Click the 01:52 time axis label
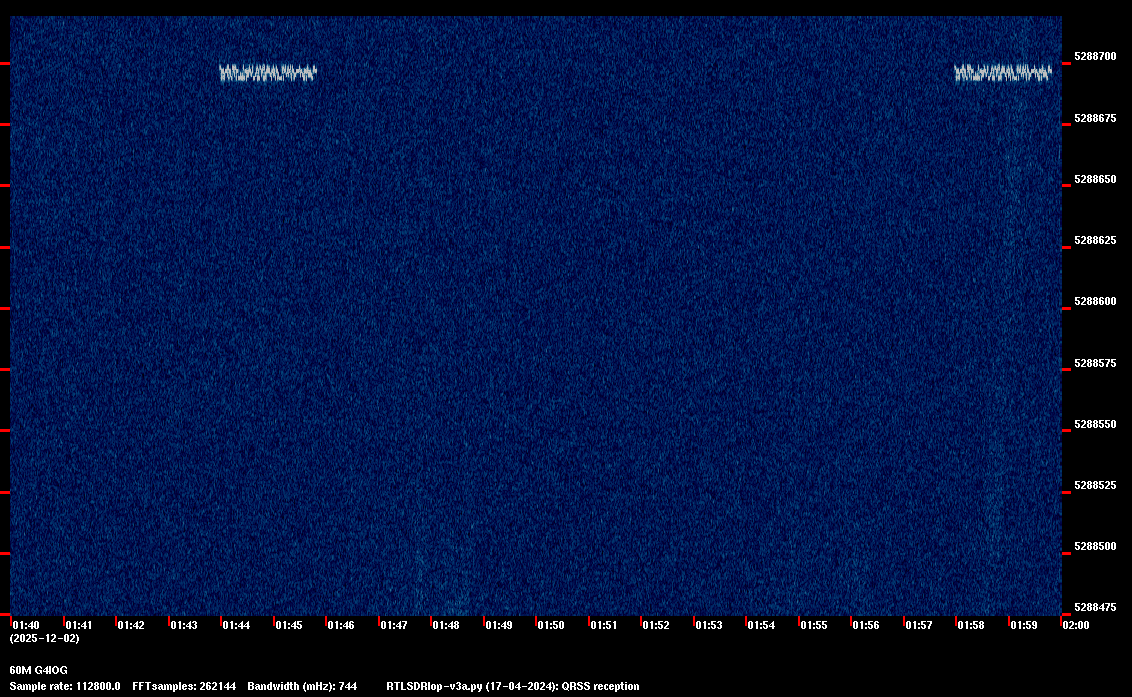This screenshot has height=697, width=1132. tap(656, 625)
